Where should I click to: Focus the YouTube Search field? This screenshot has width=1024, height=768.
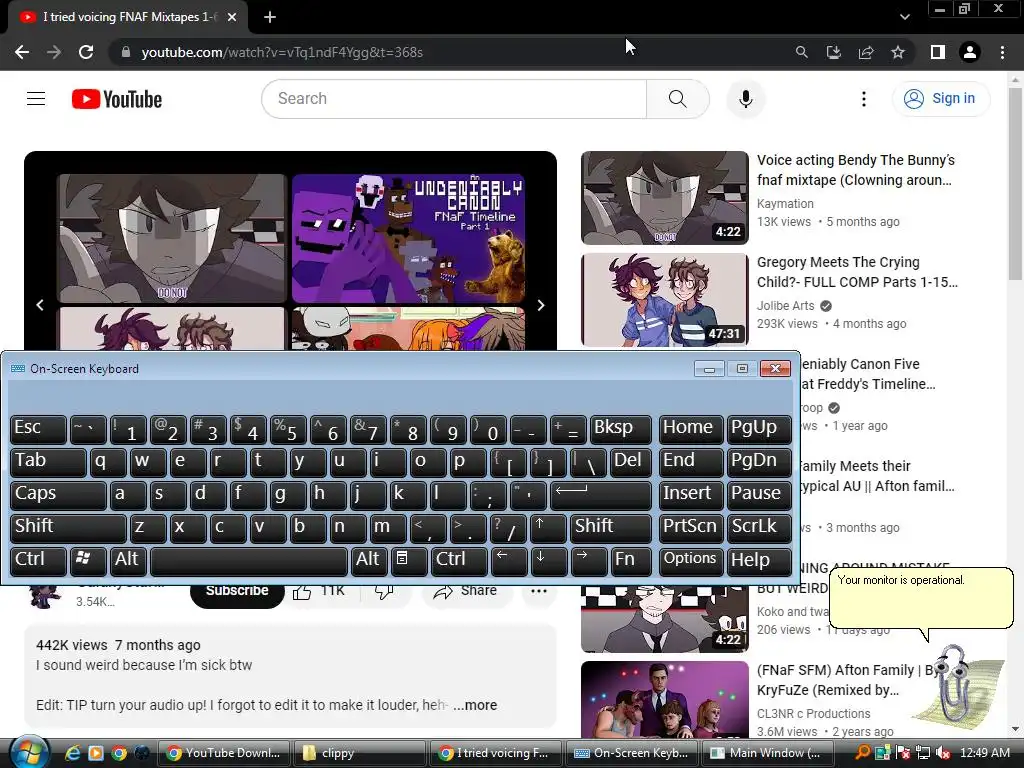[454, 99]
